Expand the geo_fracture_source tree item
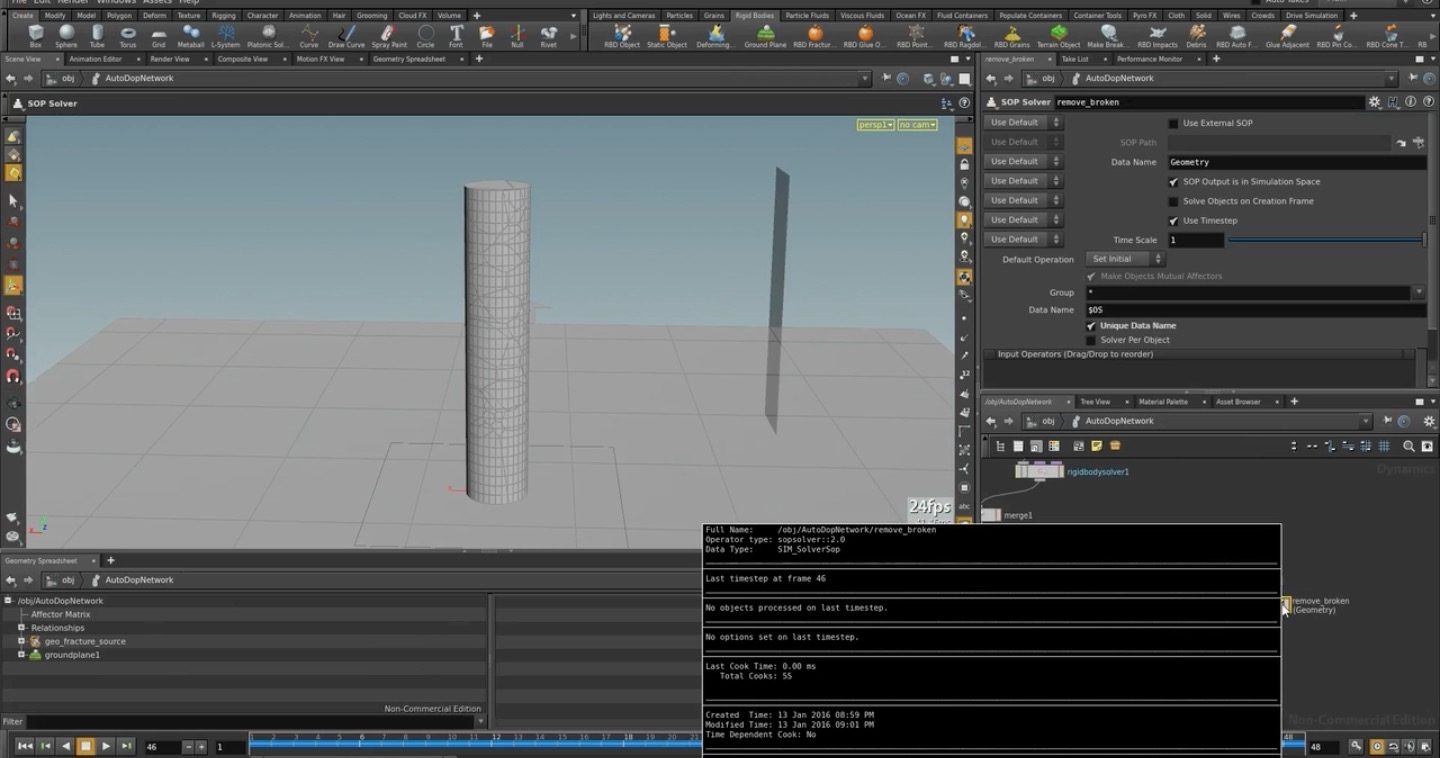The image size is (1440, 758). coord(21,641)
